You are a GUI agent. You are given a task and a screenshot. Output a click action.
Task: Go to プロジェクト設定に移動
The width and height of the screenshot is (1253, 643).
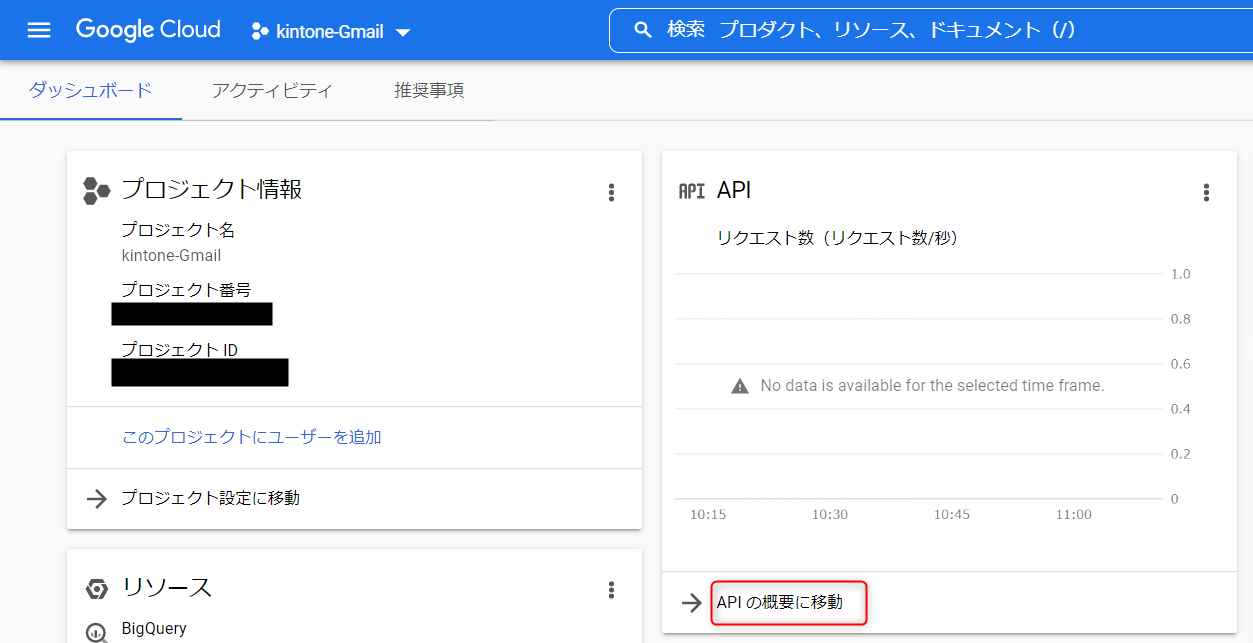(210, 498)
